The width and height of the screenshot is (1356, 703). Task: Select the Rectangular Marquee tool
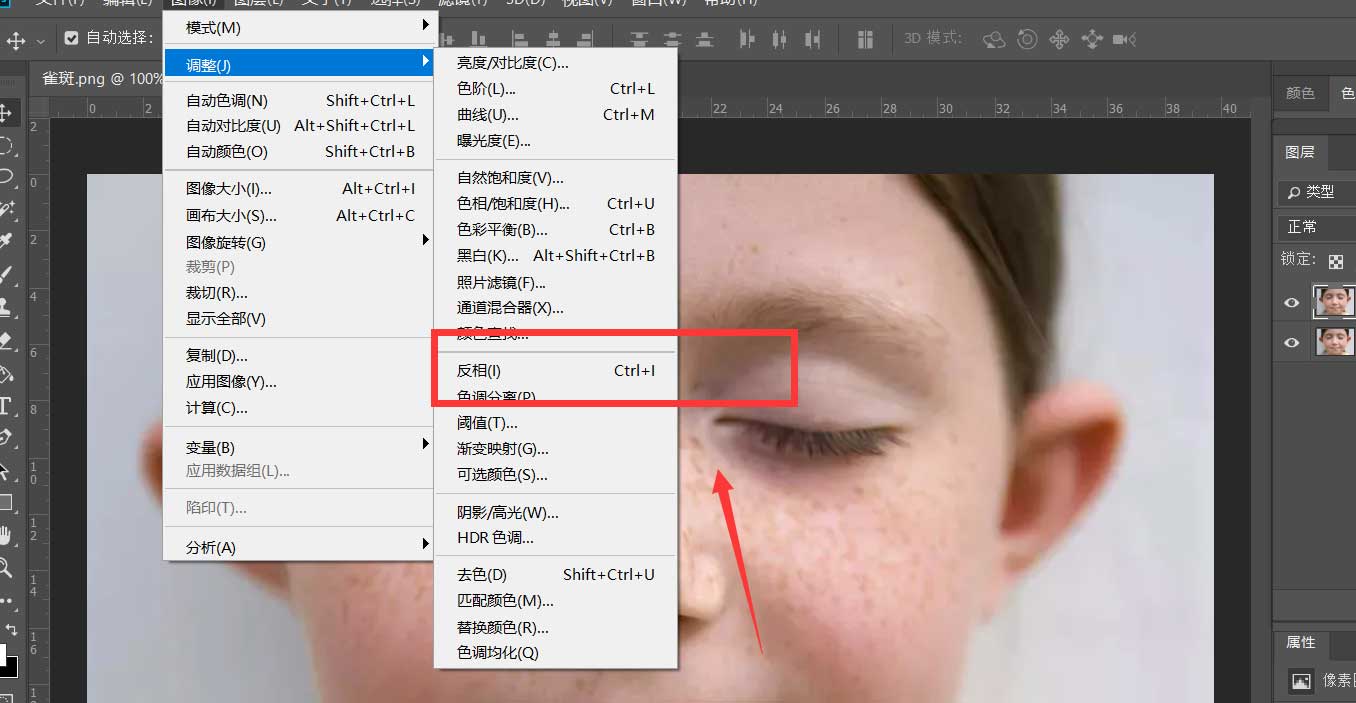tap(5, 145)
